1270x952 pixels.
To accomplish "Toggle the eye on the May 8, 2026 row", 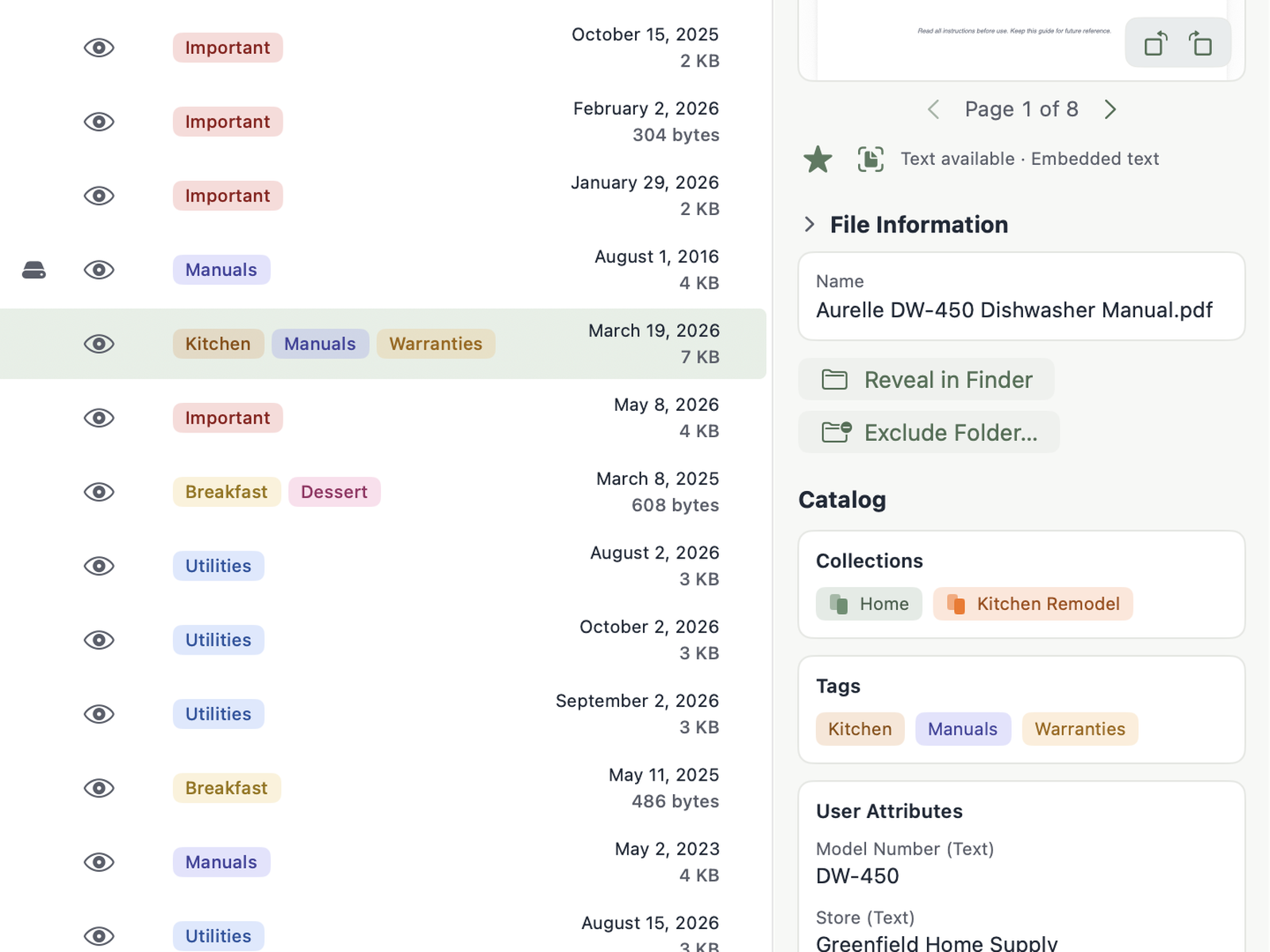I will click(x=99, y=418).
